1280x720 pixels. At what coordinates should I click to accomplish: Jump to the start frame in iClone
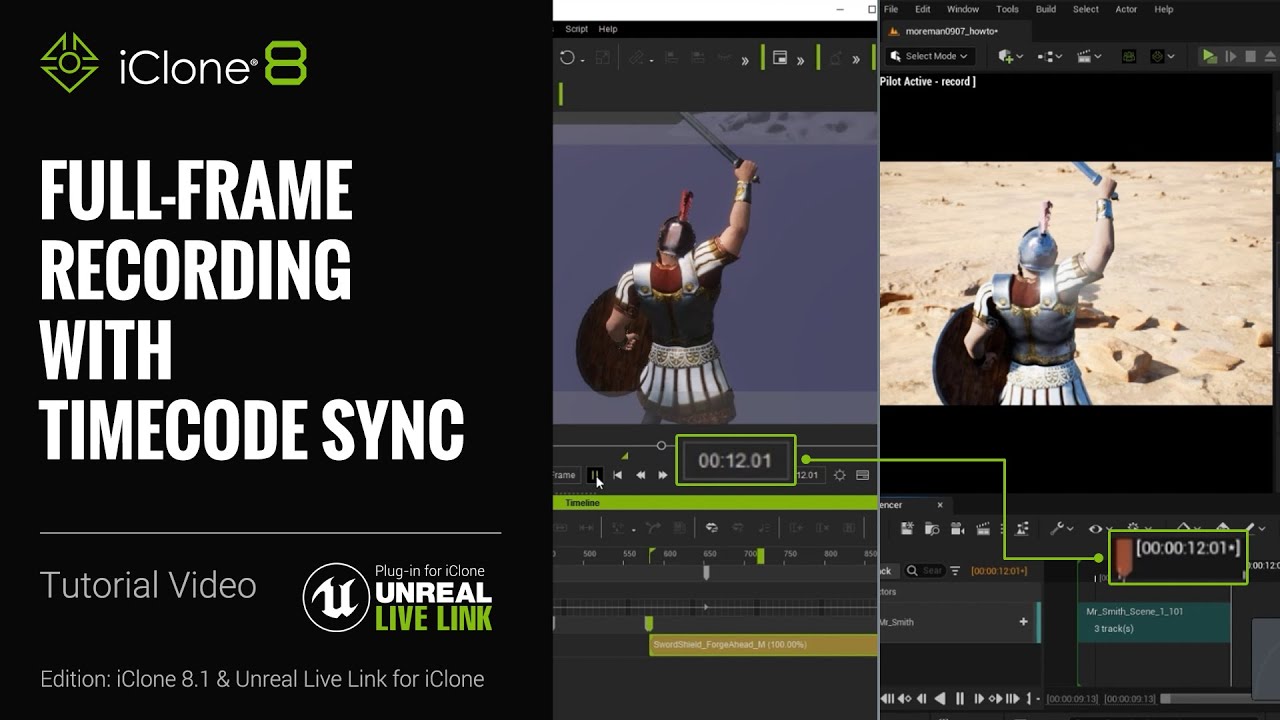click(617, 475)
